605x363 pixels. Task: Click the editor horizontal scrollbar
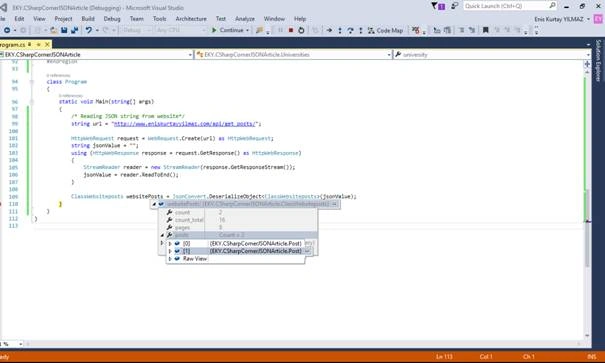click(303, 343)
